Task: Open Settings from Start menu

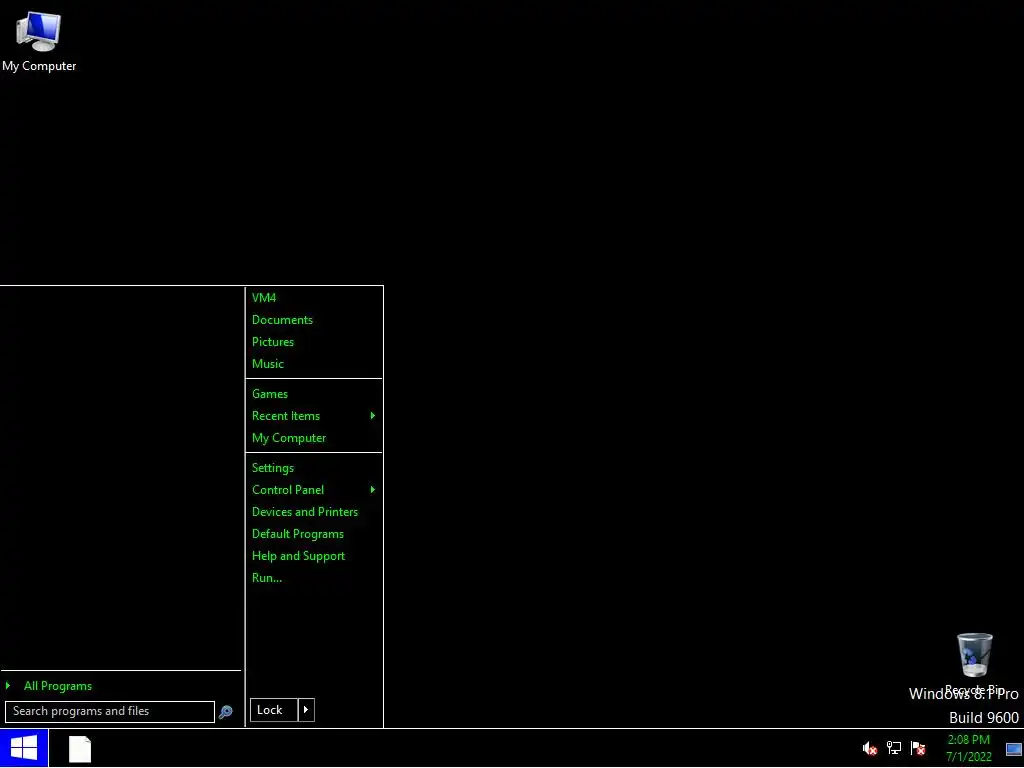Action: (x=273, y=468)
